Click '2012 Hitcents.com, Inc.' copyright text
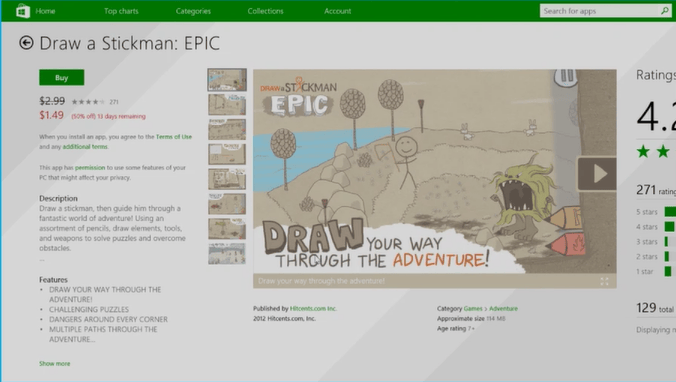The image size is (676, 382). [285, 319]
